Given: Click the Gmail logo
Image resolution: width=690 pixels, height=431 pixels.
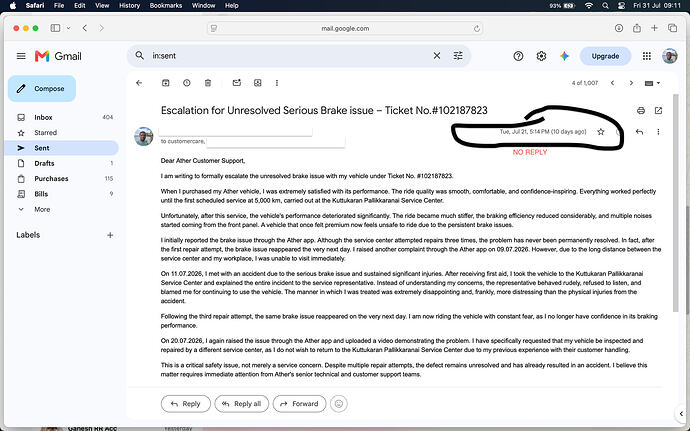Looking at the screenshot, I should tap(58, 56).
